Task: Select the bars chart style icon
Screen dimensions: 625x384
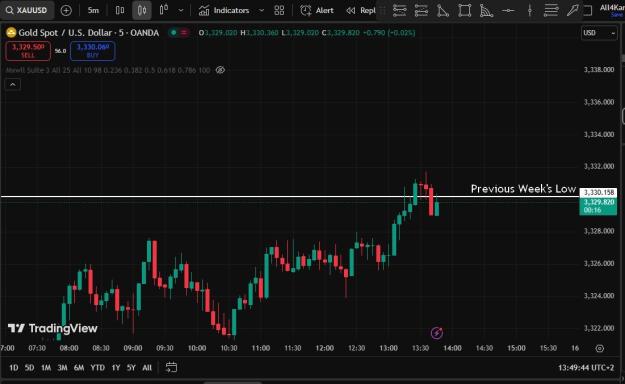Action: pyautogui.click(x=120, y=10)
